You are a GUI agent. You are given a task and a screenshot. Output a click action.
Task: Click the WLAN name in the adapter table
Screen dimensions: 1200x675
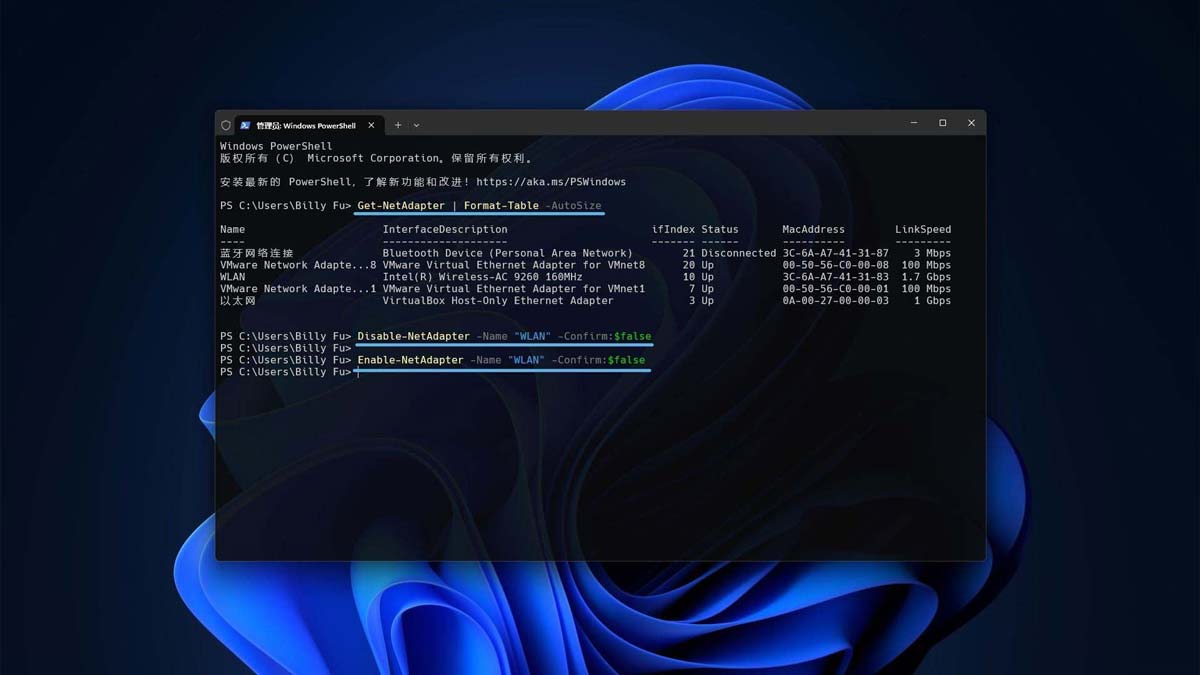pos(232,277)
